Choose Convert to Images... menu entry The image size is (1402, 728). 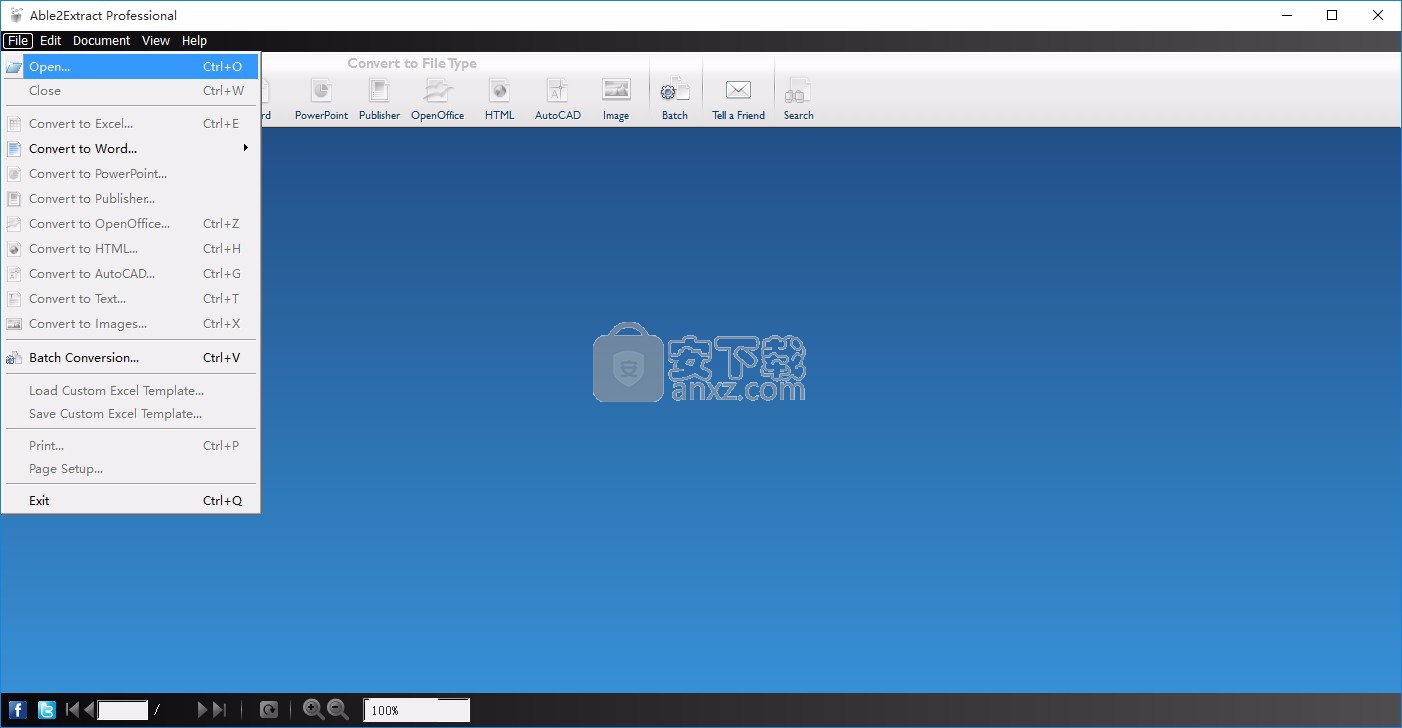(131, 324)
